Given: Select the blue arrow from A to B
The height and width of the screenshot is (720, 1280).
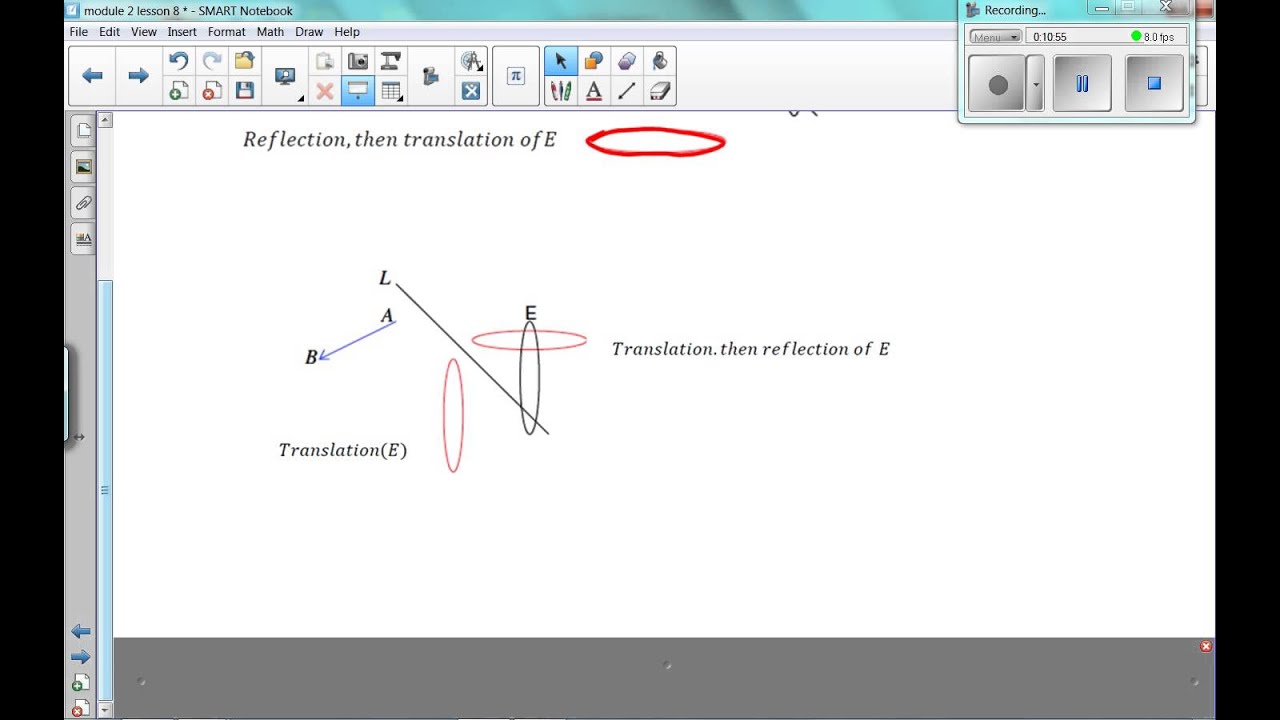Looking at the screenshot, I should 355,341.
